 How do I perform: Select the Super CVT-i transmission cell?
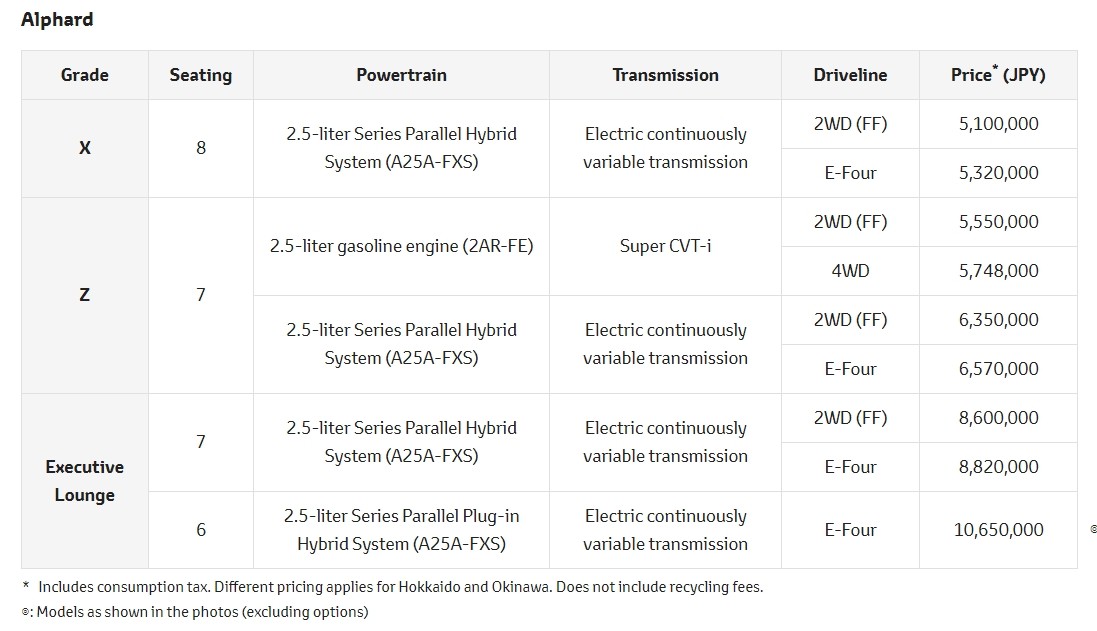(x=665, y=246)
